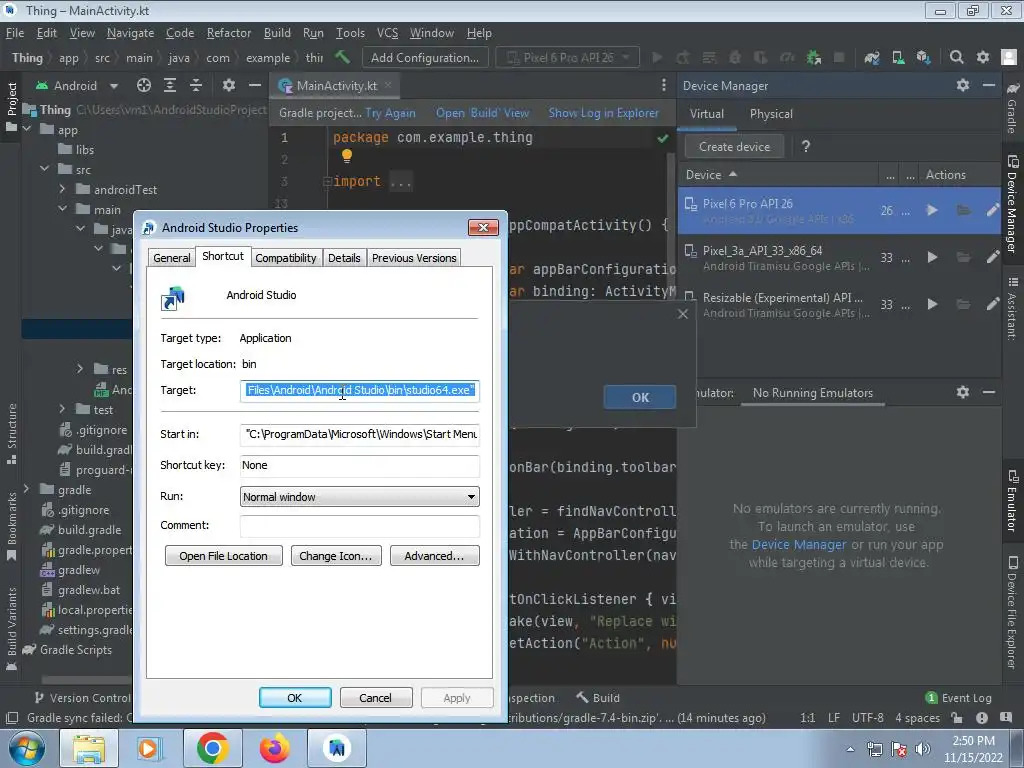Click the yellow lightbulb intention icon
Image resolution: width=1024 pixels, height=768 pixels.
[x=347, y=156]
